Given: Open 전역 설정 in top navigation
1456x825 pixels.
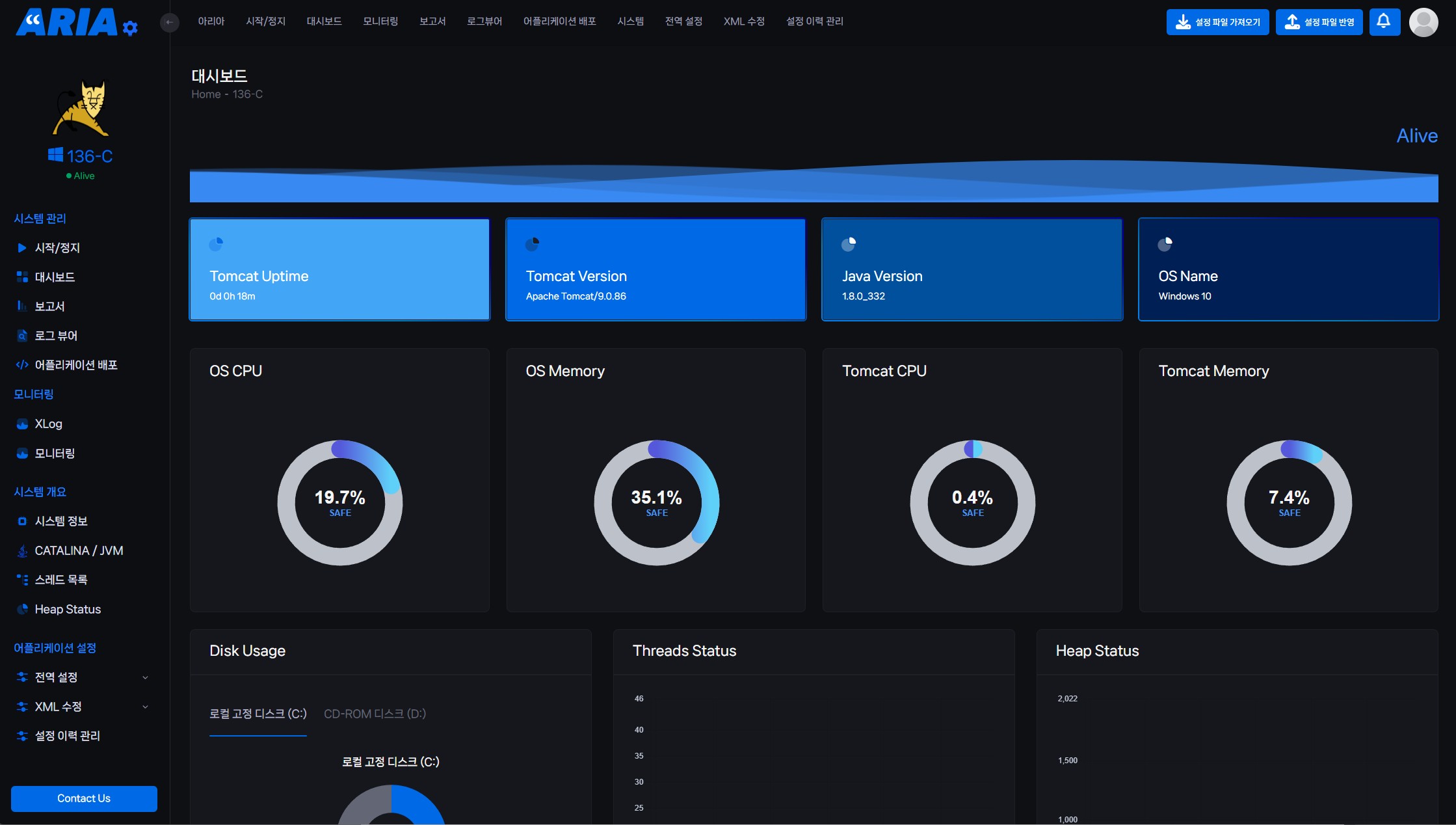Looking at the screenshot, I should (684, 21).
